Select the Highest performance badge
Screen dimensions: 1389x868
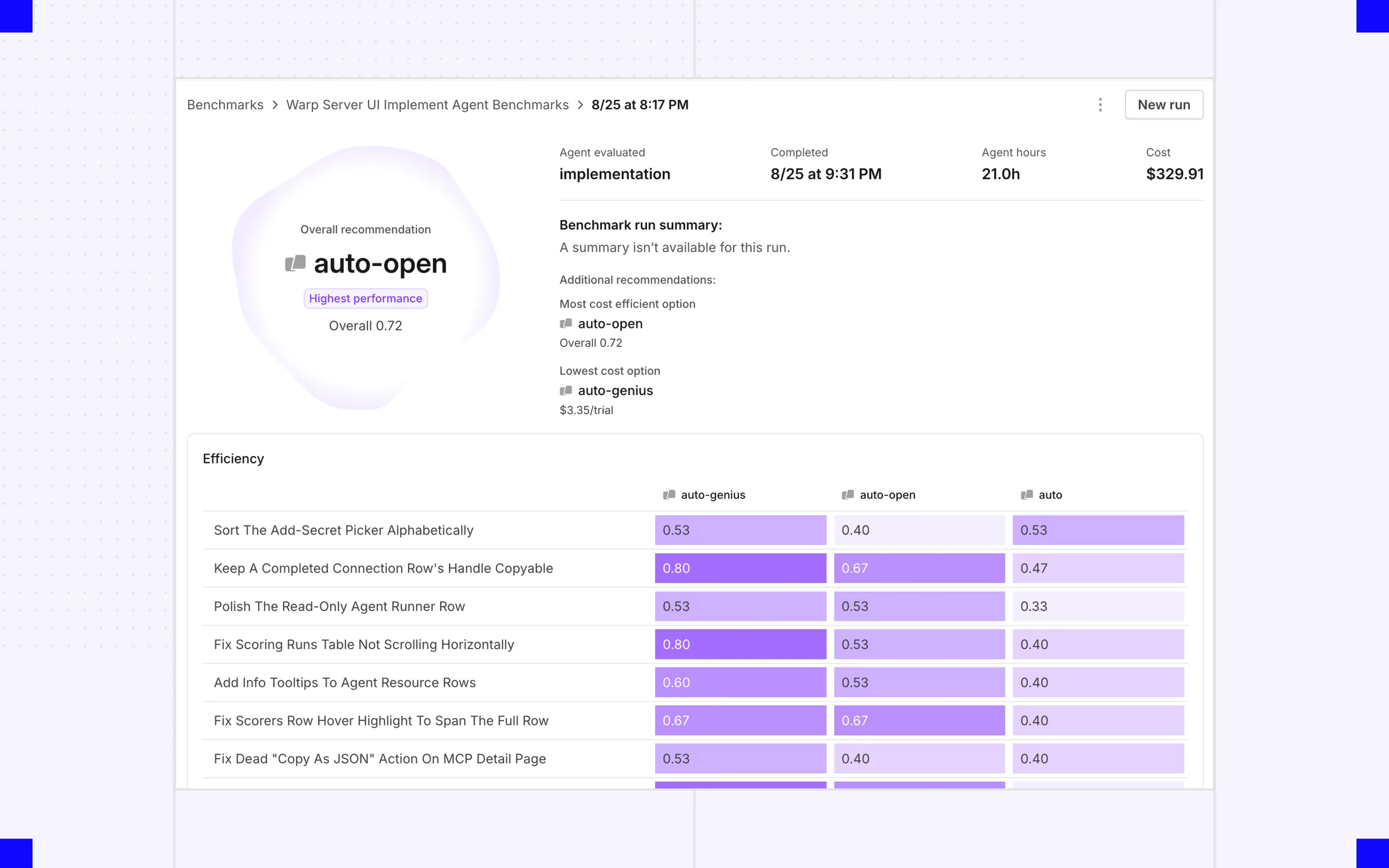366,299
